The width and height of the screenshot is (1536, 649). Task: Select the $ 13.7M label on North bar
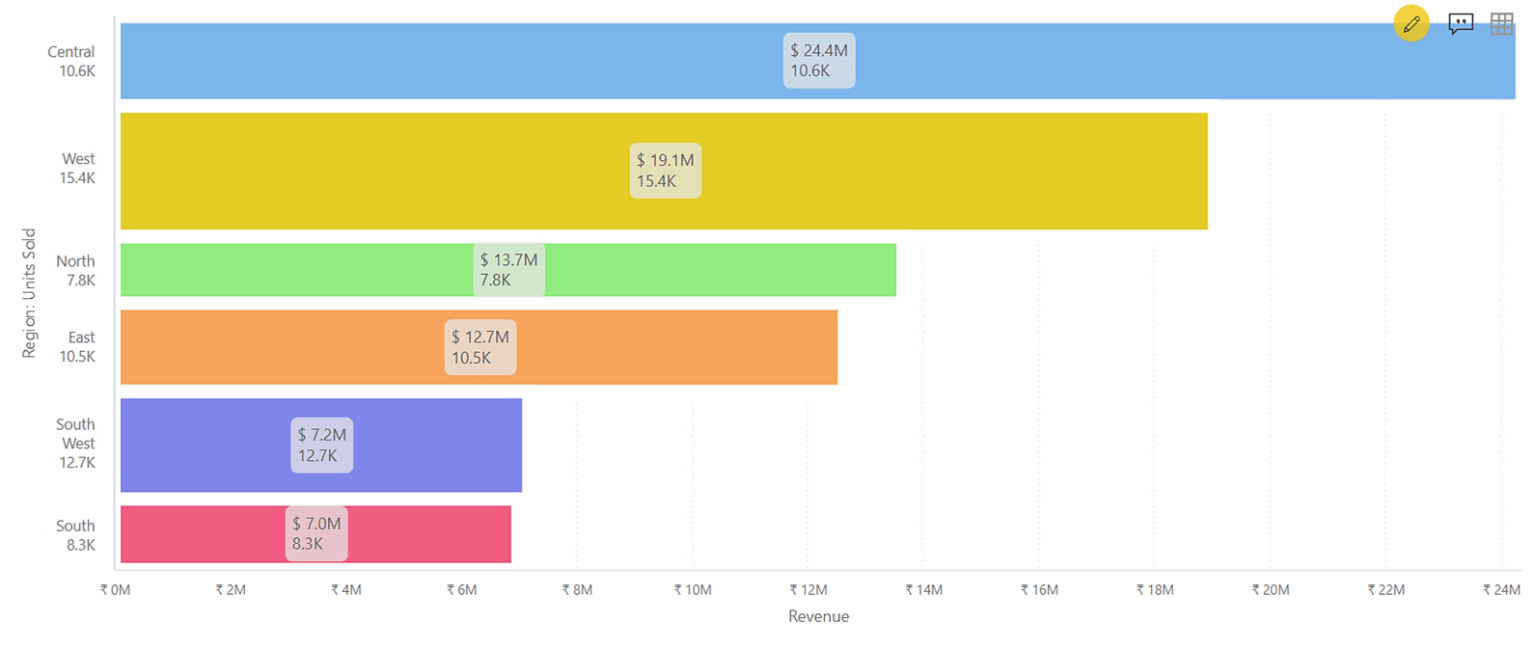tap(509, 269)
